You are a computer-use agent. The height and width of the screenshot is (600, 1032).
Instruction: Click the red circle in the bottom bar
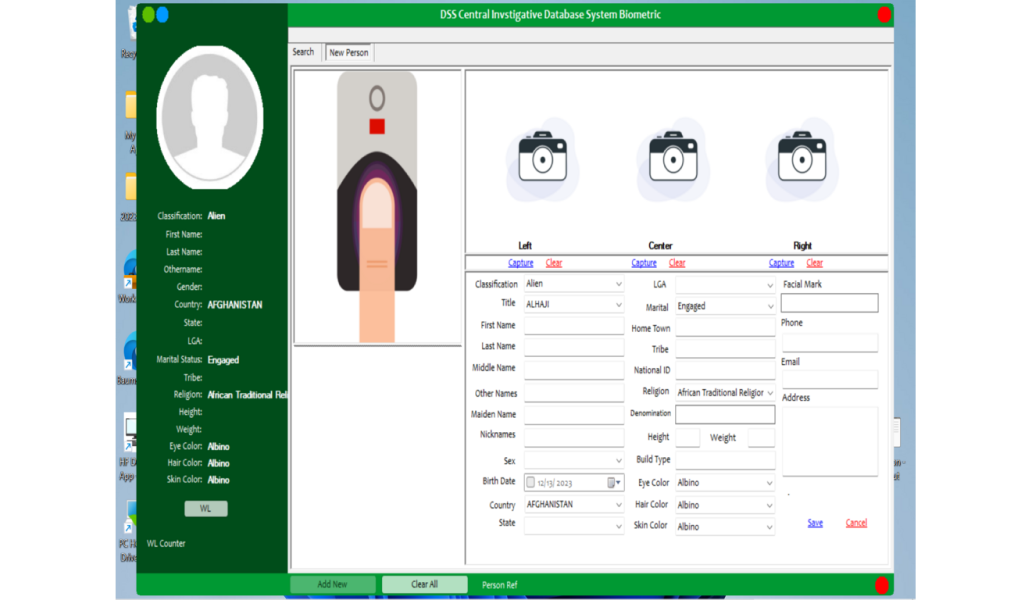point(882,585)
